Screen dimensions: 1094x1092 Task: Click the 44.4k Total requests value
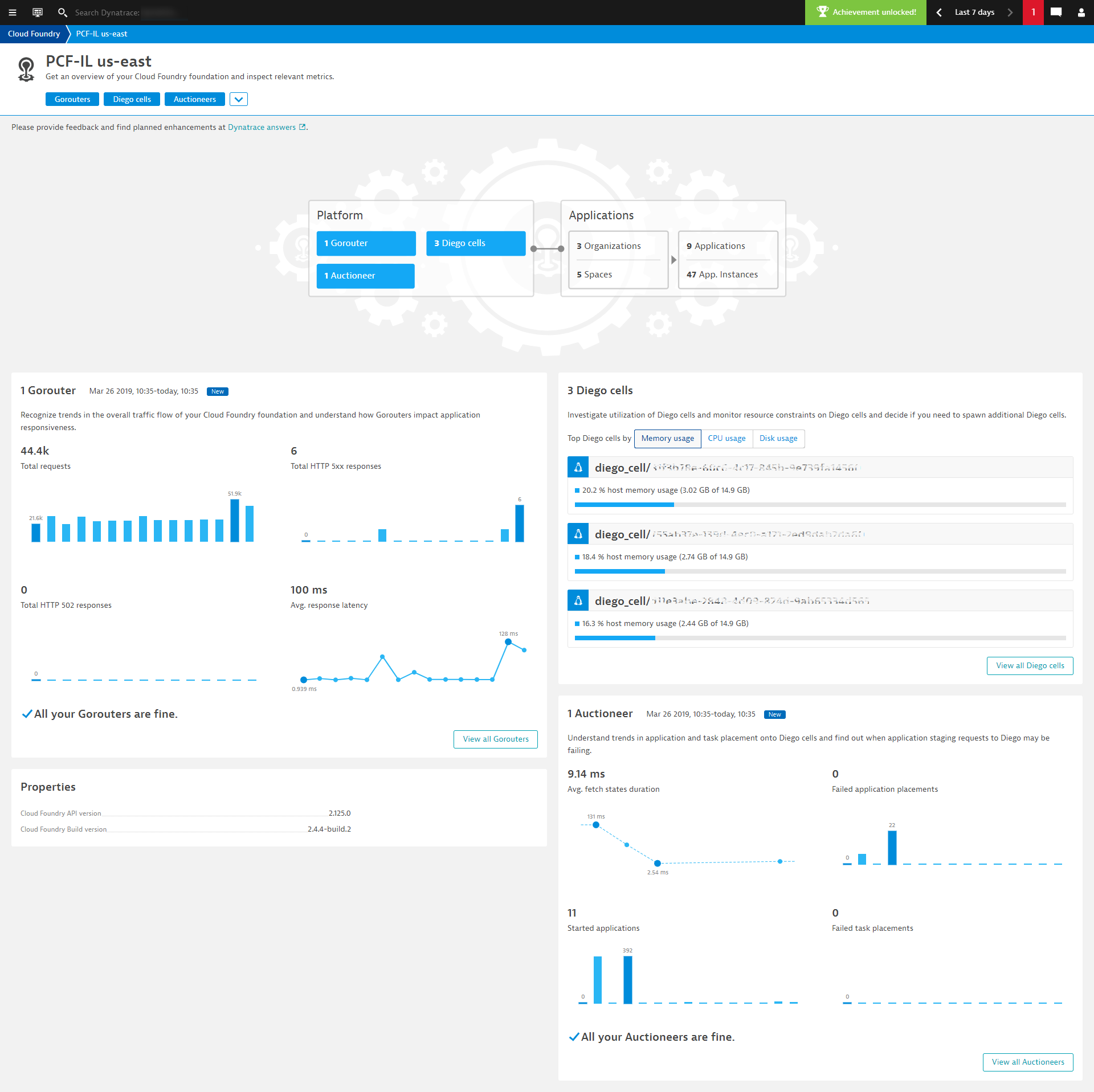click(x=35, y=451)
